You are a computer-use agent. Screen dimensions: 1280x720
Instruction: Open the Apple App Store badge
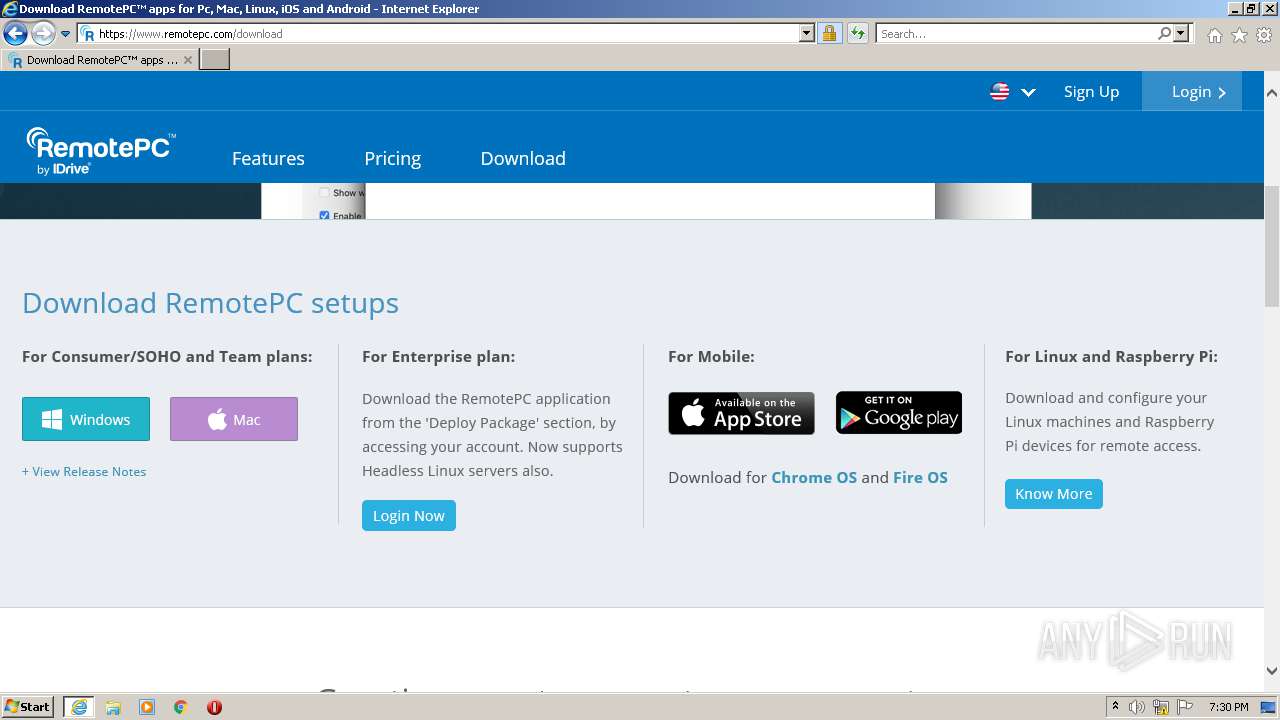[741, 413]
